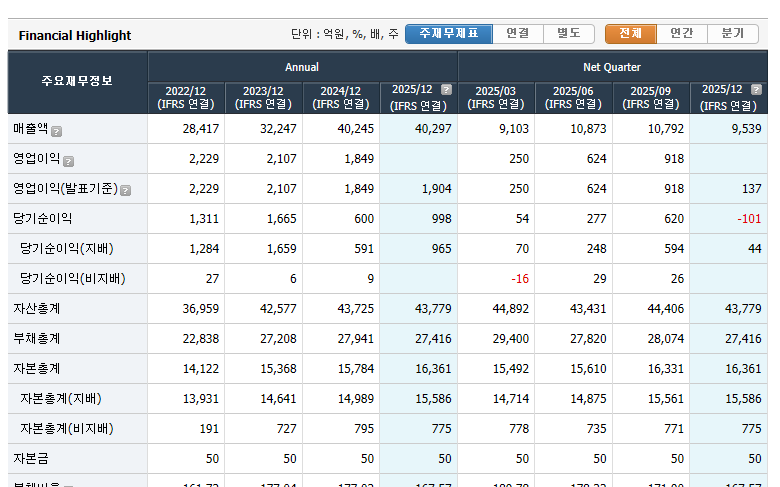Switch to 별도 statements
The image size is (780, 487).
point(568,34)
